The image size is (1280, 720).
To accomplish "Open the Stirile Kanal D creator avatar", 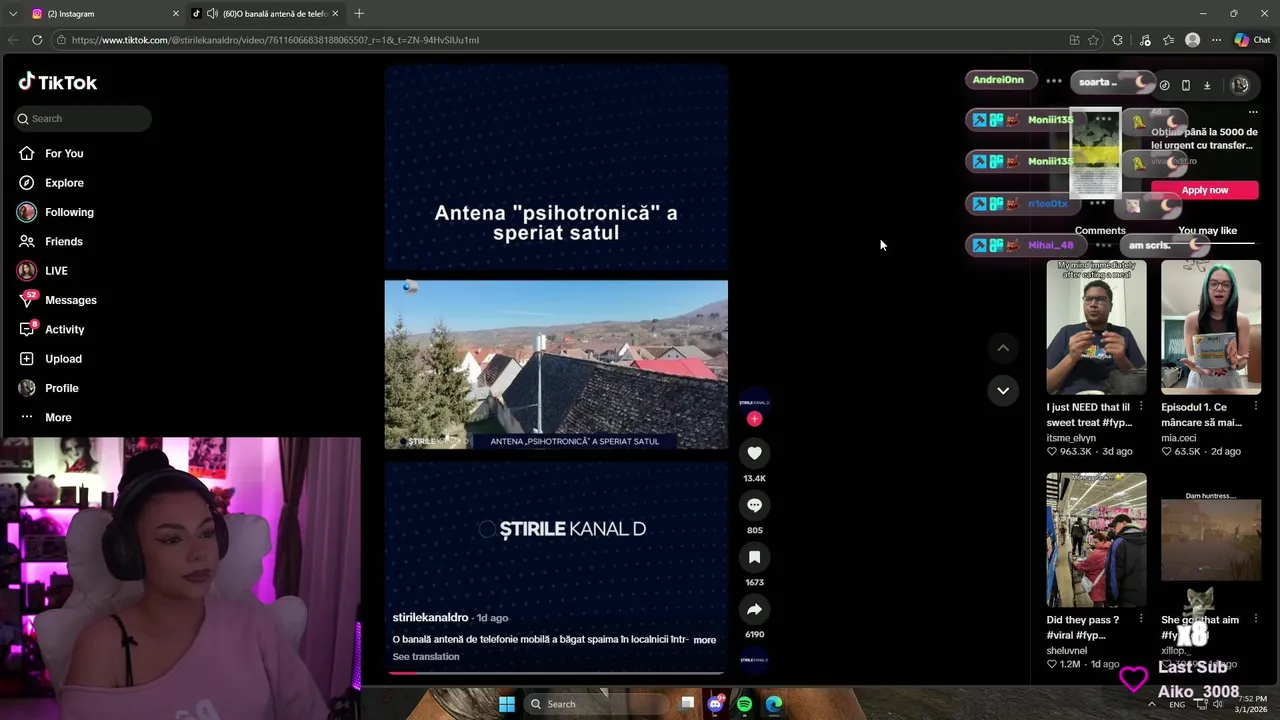I will [x=754, y=402].
